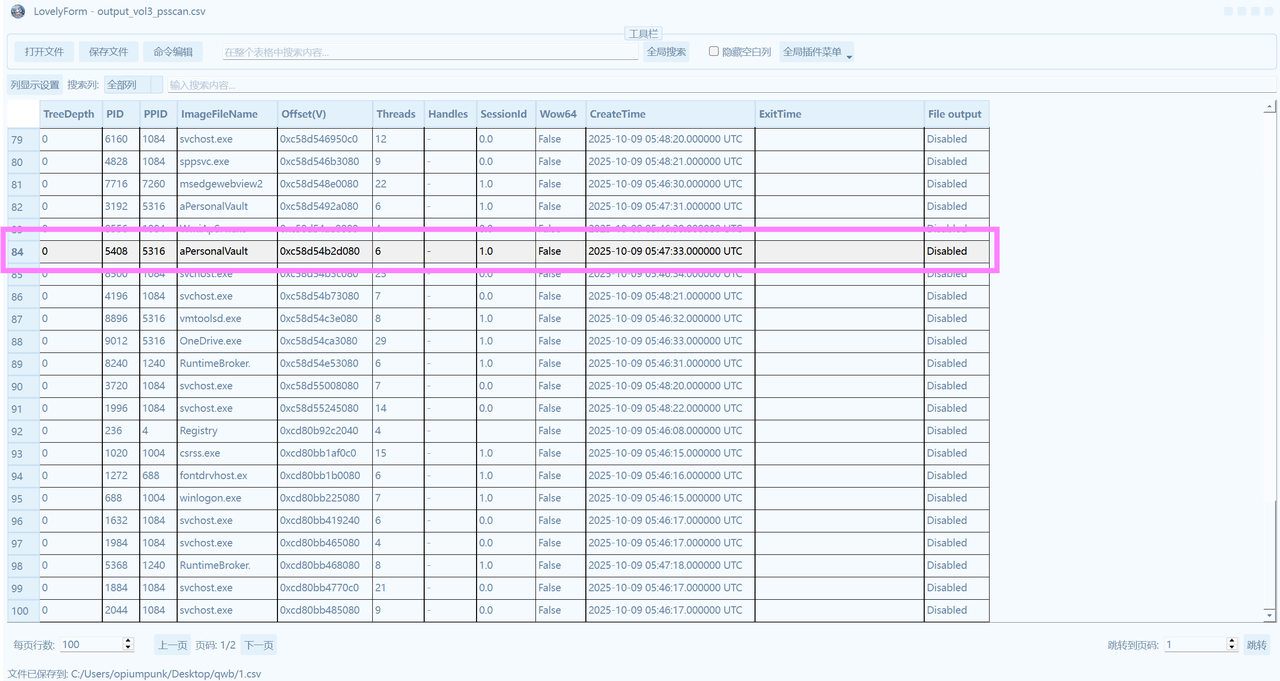The height and width of the screenshot is (681, 1280).
Task: Go to previous page with 上一页
Action: point(172,645)
